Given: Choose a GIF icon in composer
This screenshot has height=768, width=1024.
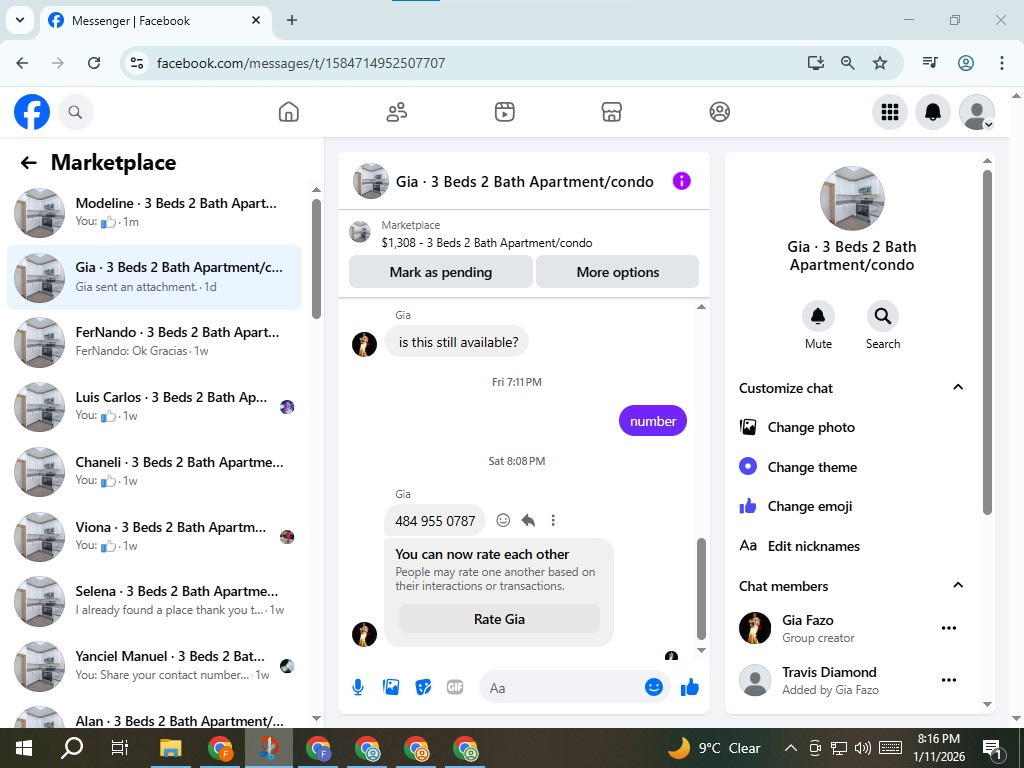Looking at the screenshot, I should [455, 688].
